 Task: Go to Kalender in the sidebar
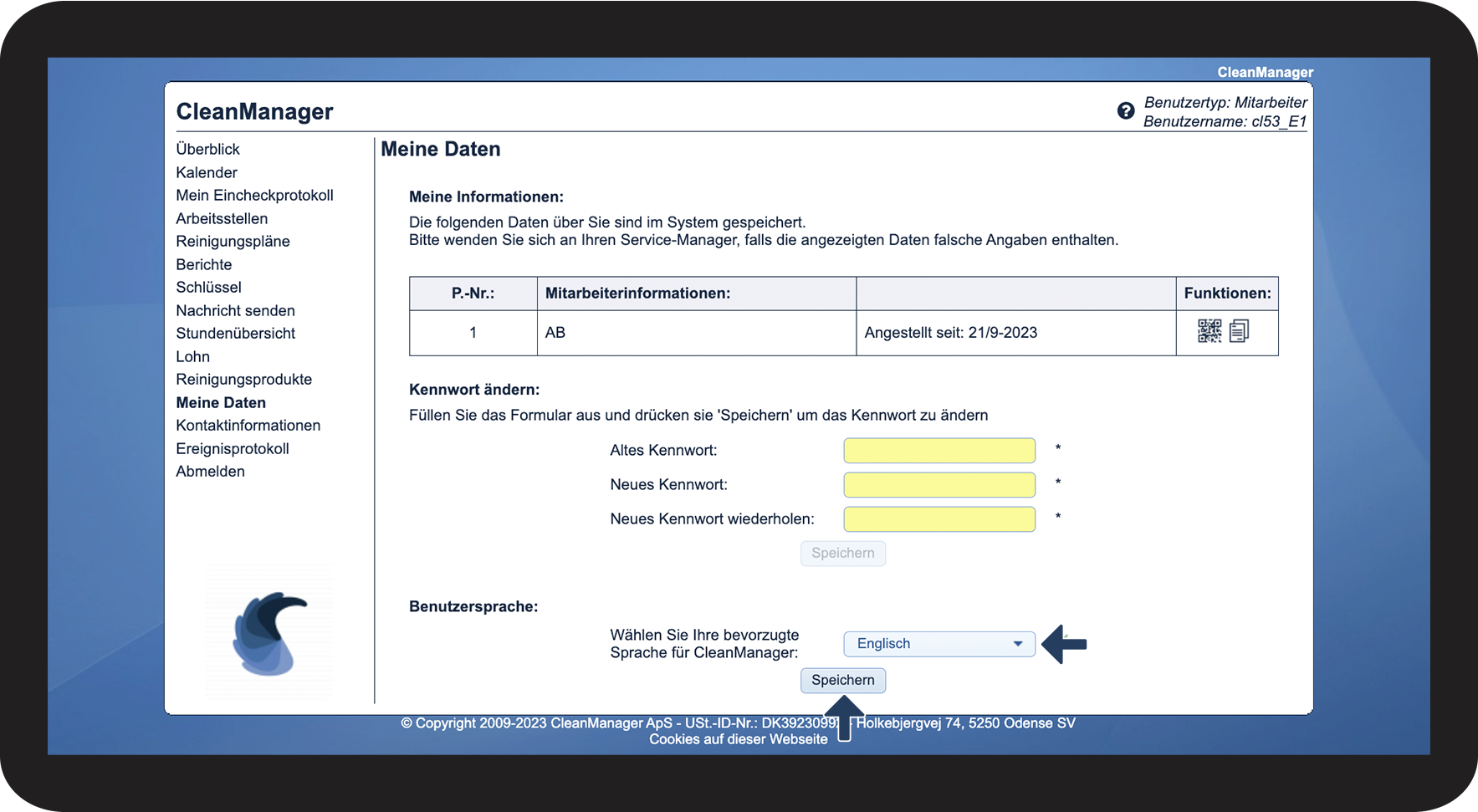207,173
